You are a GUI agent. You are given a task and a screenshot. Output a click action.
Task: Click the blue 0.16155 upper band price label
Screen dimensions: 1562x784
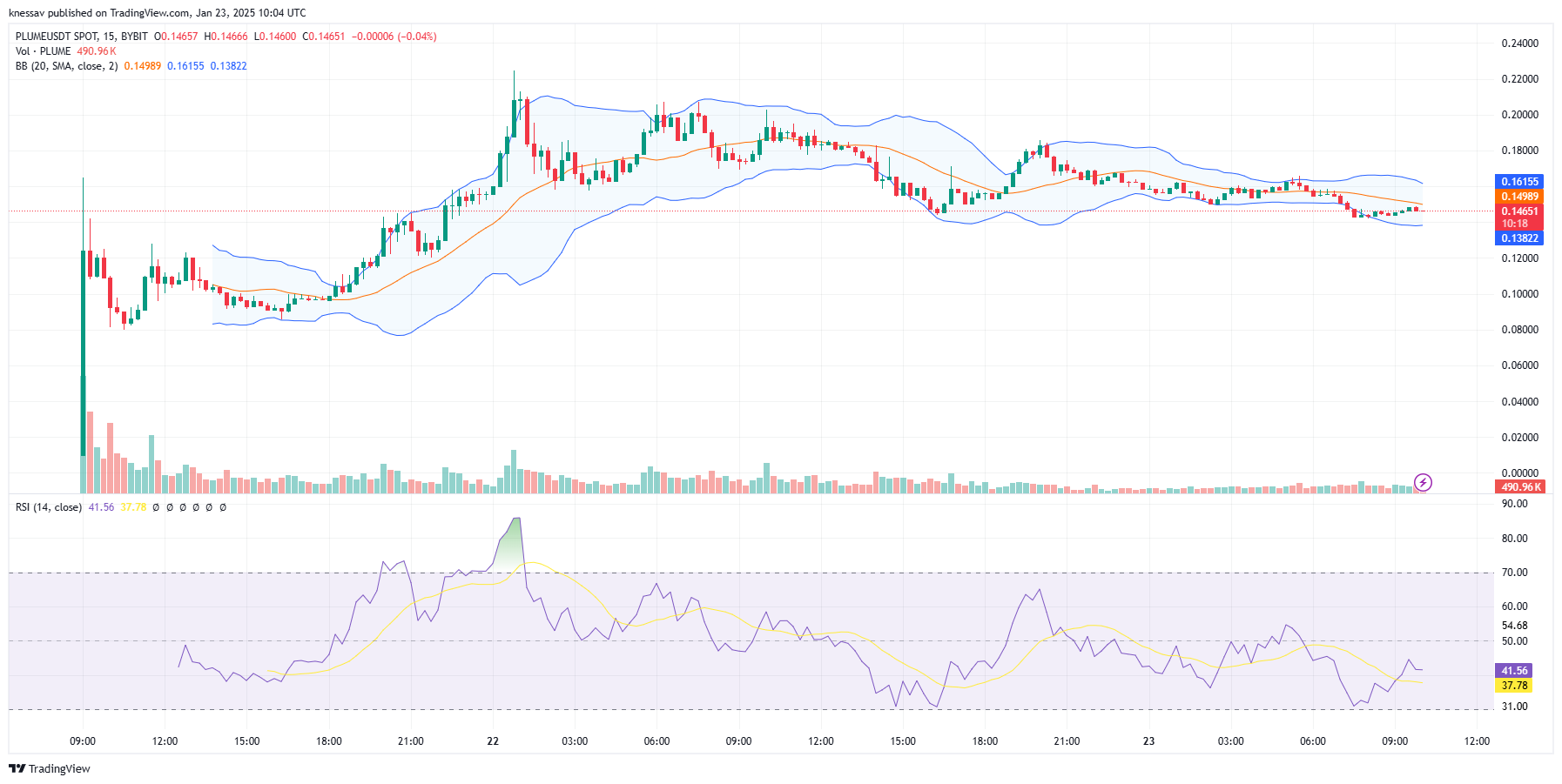pos(1519,182)
